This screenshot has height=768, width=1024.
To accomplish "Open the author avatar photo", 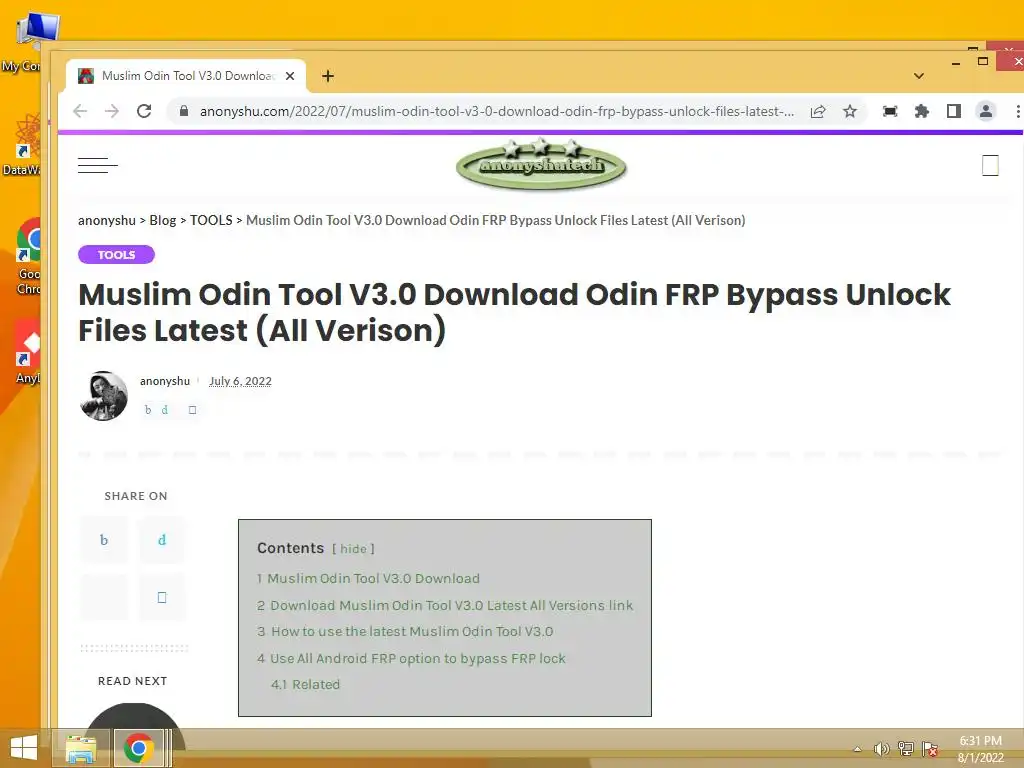I will point(104,396).
